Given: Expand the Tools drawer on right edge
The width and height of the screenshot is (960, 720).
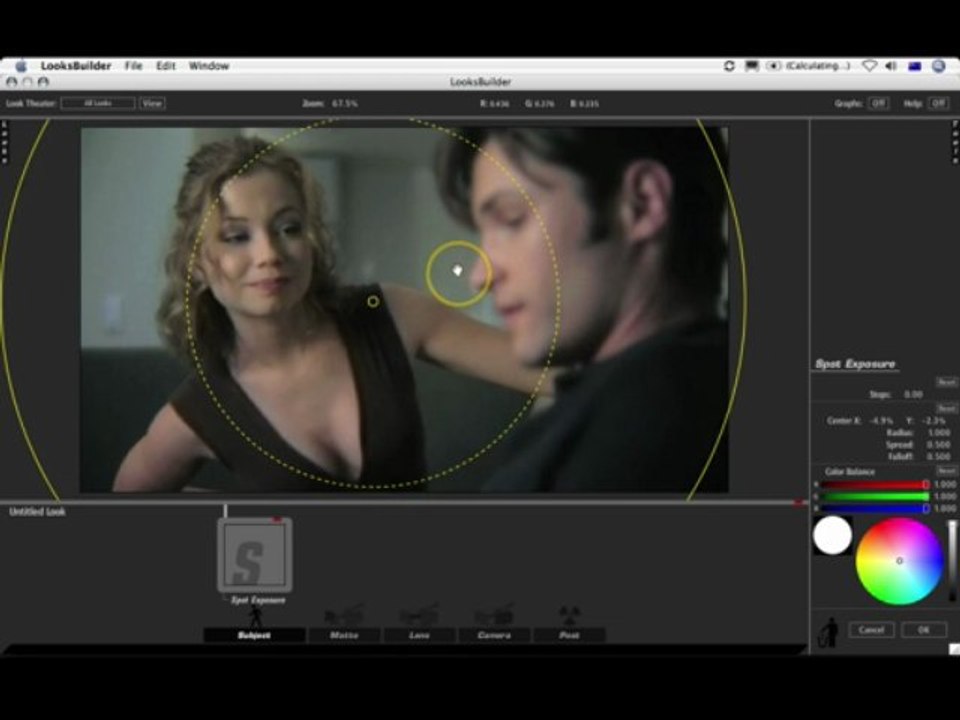Looking at the screenshot, I should 955,142.
